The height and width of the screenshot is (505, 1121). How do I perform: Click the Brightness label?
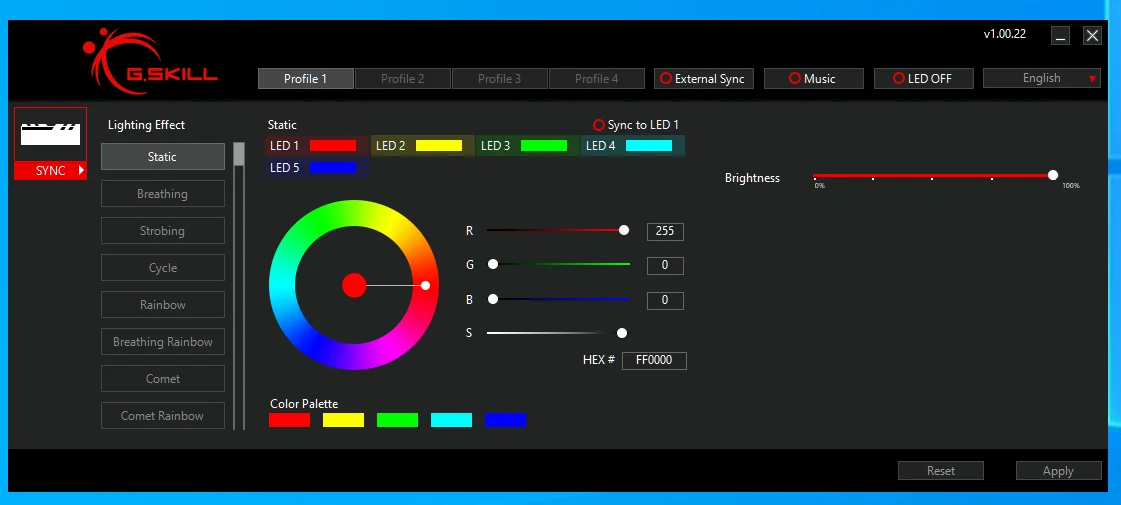click(752, 178)
